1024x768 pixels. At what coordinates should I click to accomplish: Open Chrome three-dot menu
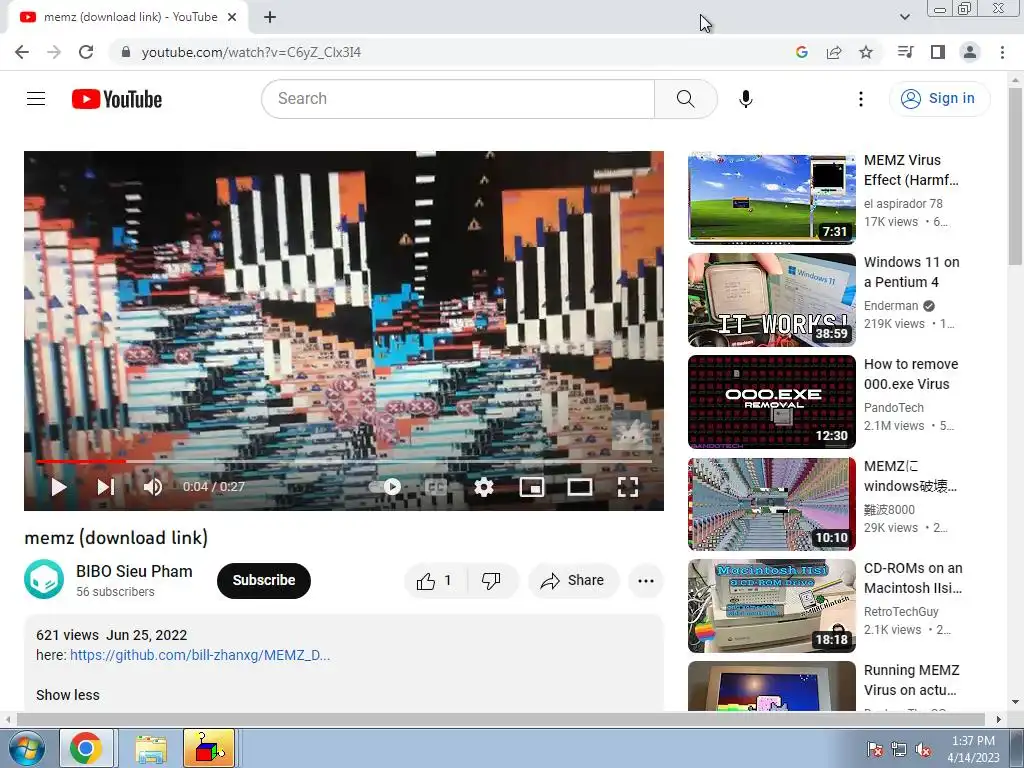pos(1002,52)
